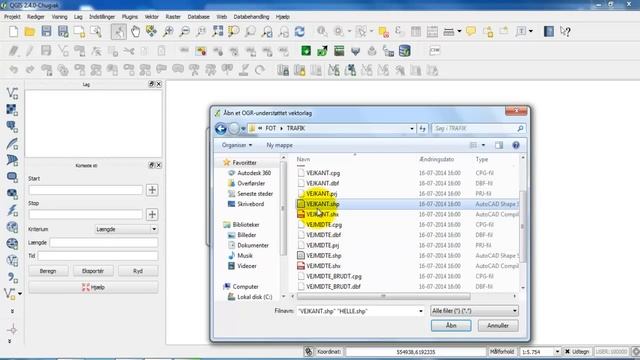640x360 pixels.
Task: Click the Zoom Last icon
Action: pos(267,31)
